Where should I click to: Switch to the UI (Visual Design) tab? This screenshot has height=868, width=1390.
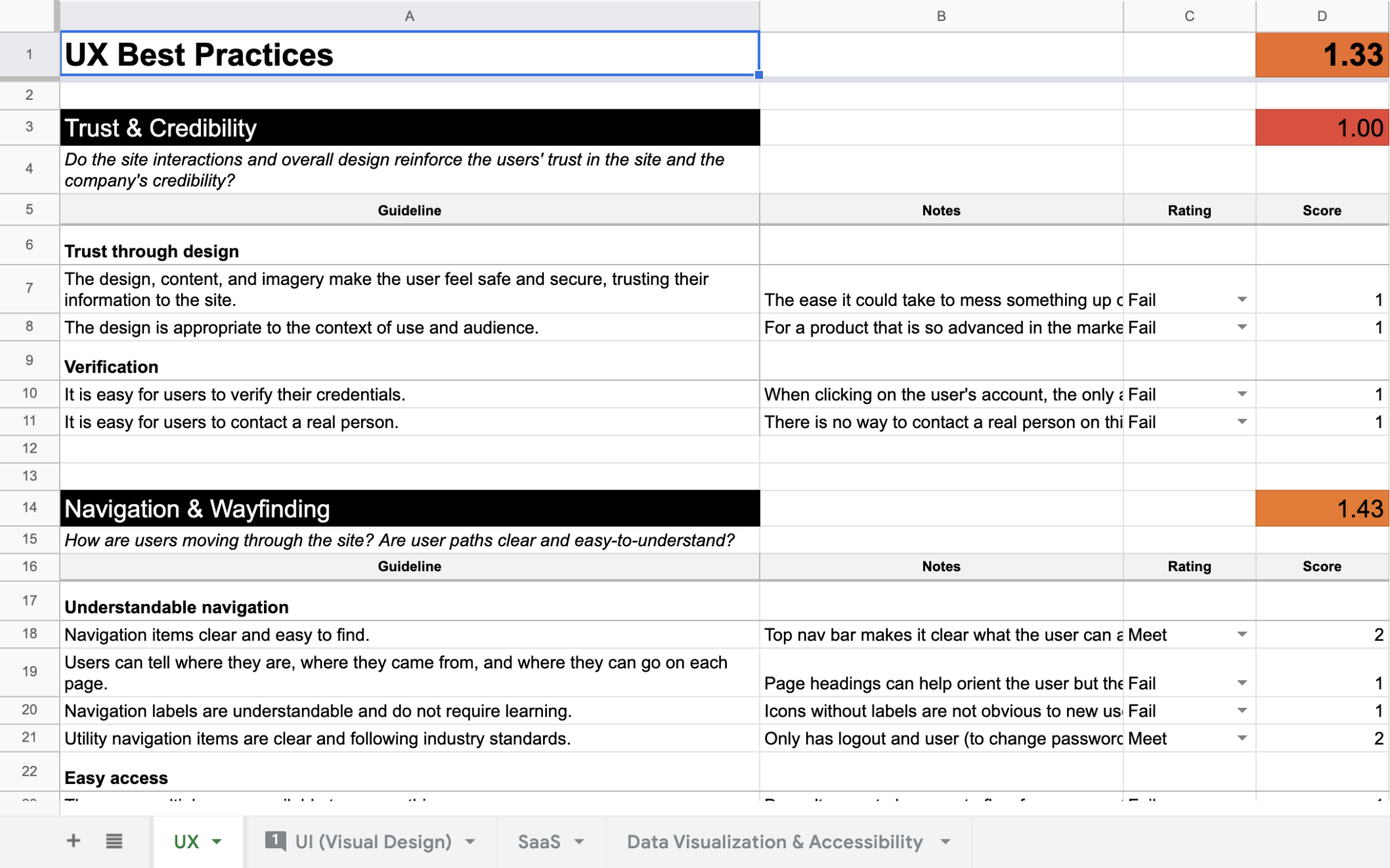372,842
